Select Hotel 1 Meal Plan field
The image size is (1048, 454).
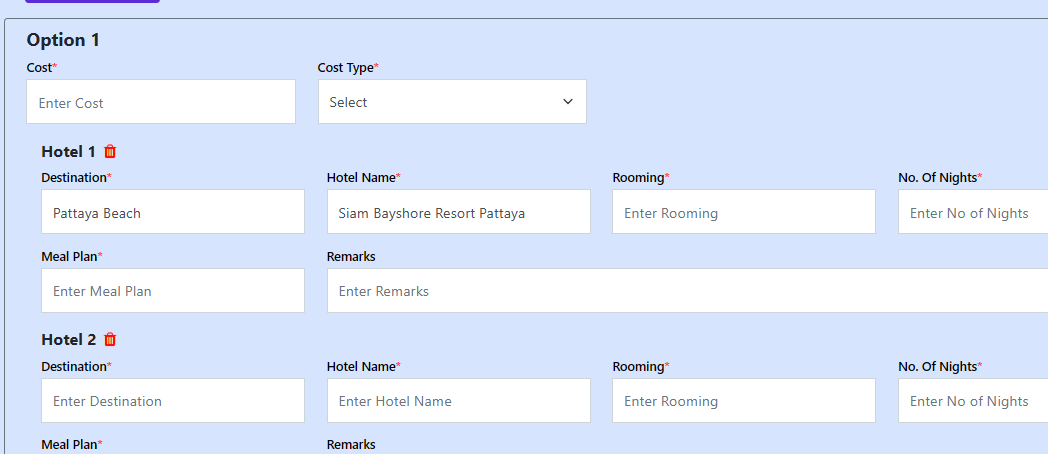coord(173,291)
